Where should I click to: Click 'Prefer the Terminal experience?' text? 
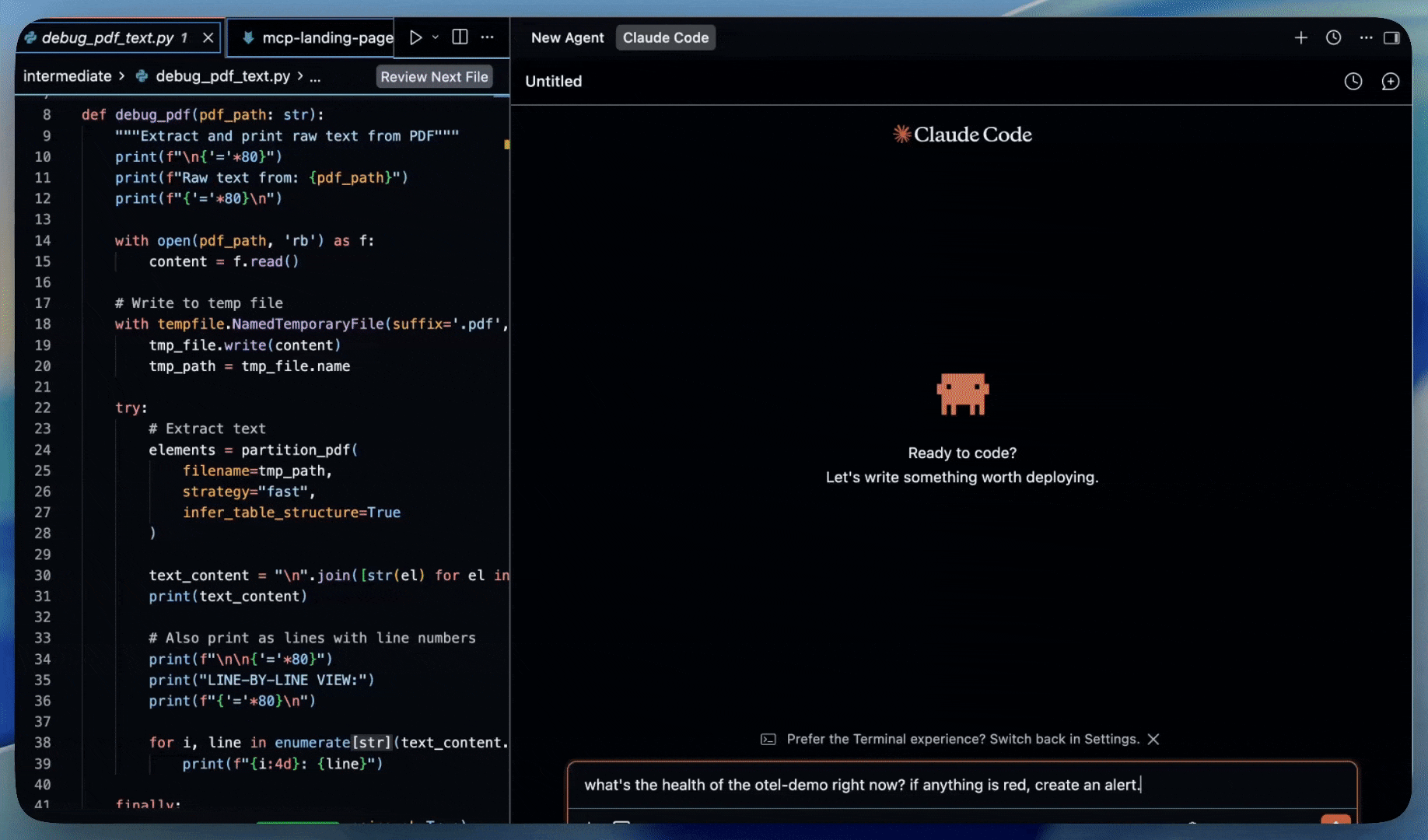tap(886, 739)
